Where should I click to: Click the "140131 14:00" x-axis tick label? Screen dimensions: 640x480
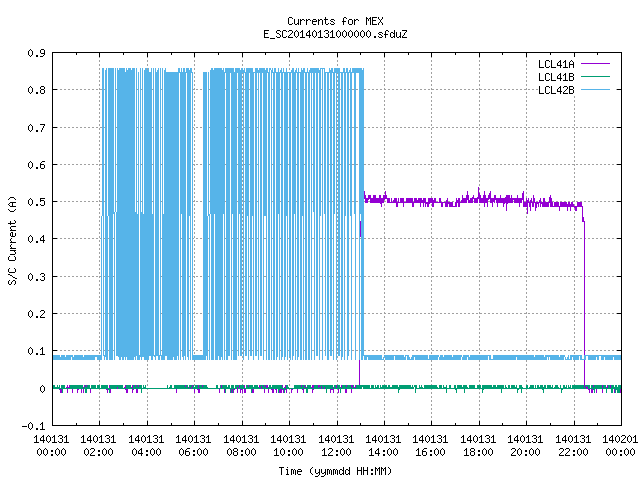coord(383,446)
